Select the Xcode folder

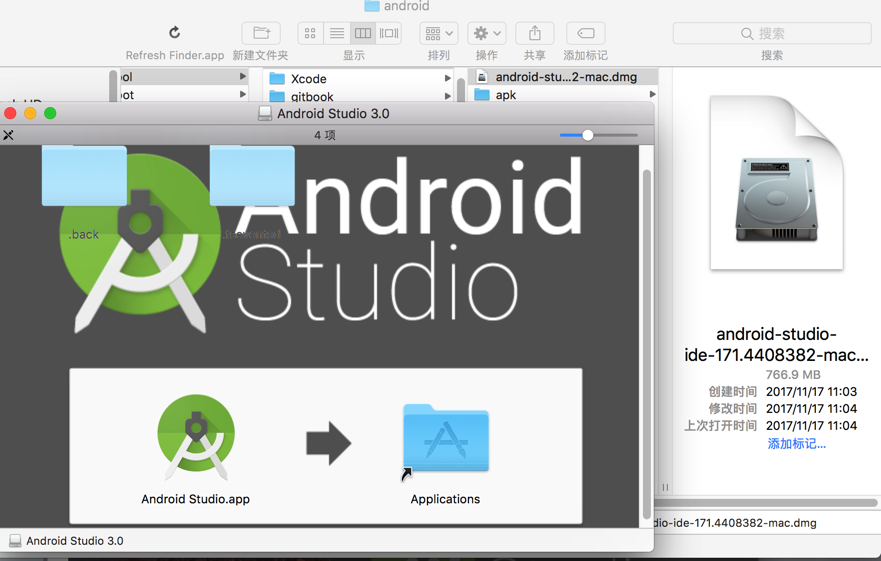tap(308, 78)
